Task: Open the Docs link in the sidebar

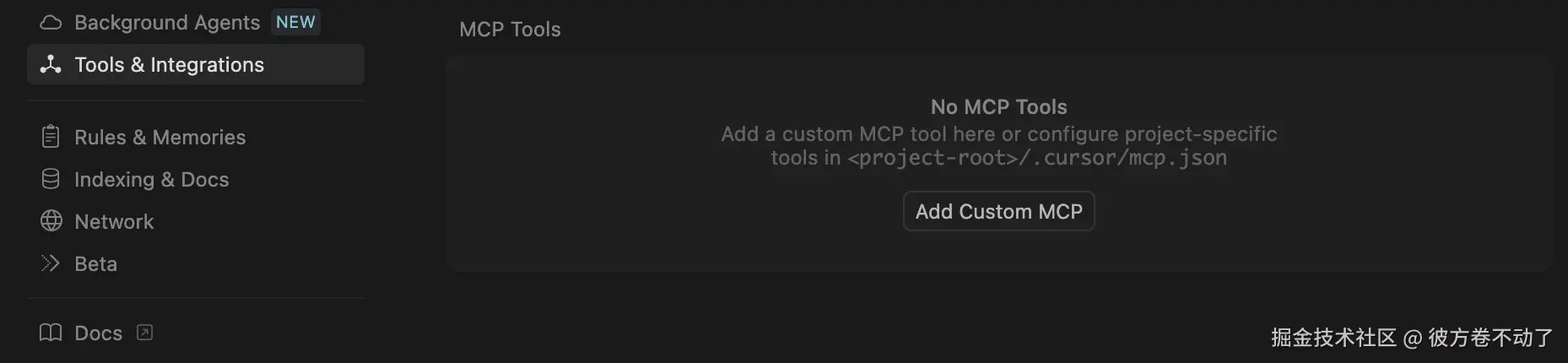Action: (x=98, y=333)
